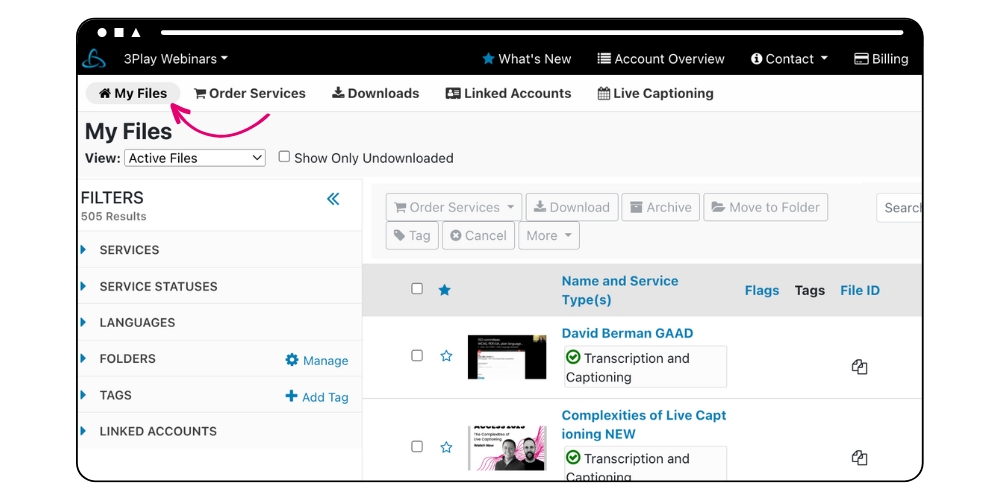The image size is (1000, 500).
Task: Click Add Tag plus link
Action: click(317, 397)
